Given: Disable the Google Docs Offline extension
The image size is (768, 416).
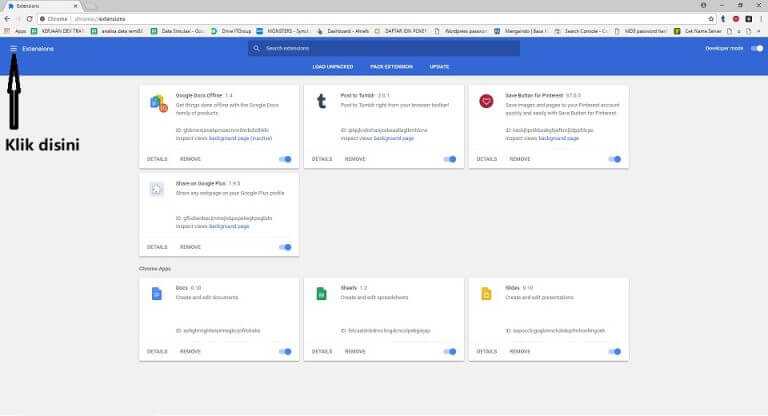Looking at the screenshot, I should click(x=286, y=159).
